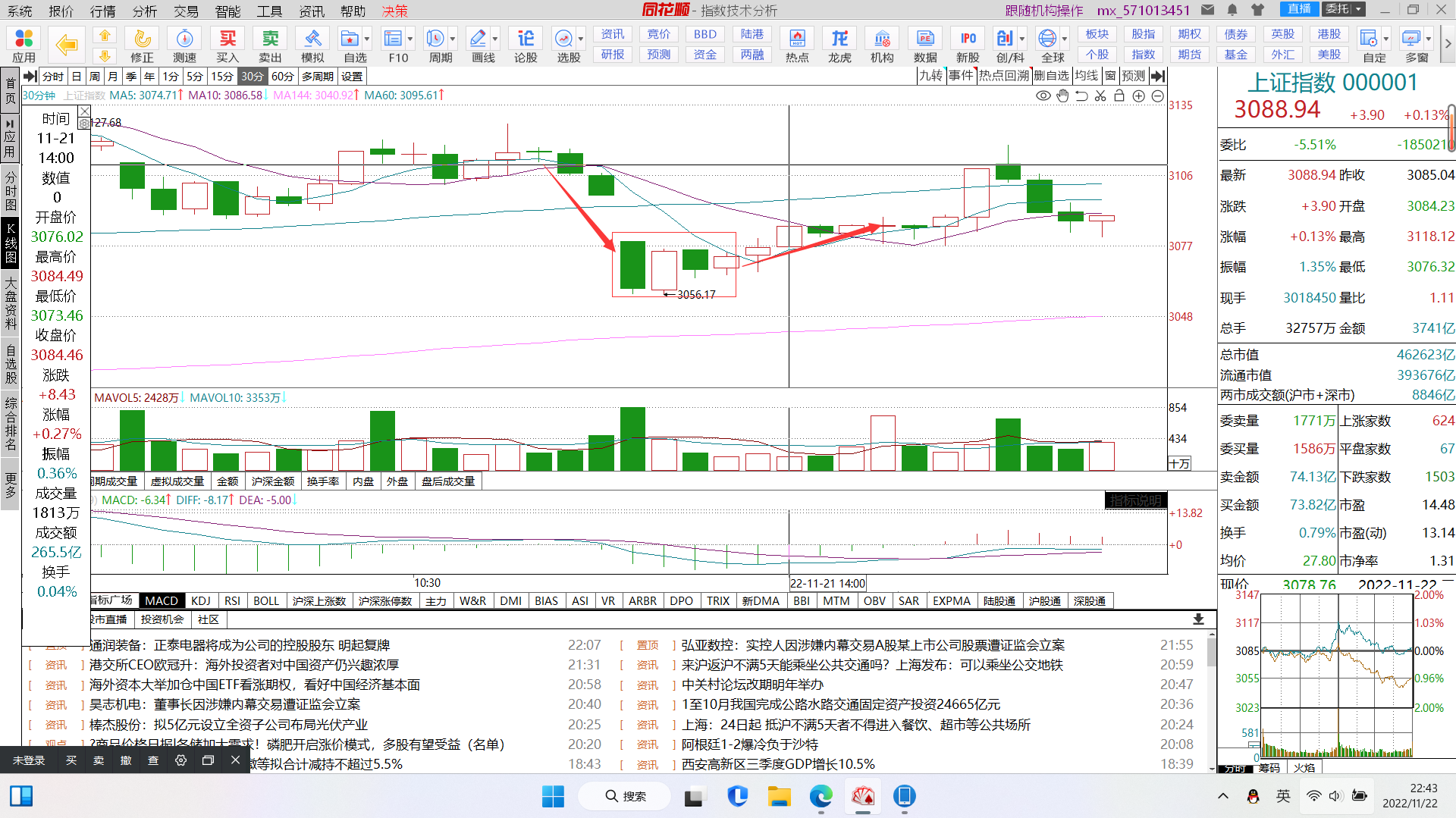Image resolution: width=1456 pixels, height=818 pixels.
Task: Toggle the 预测 forecast overlay
Action: click(x=1133, y=76)
